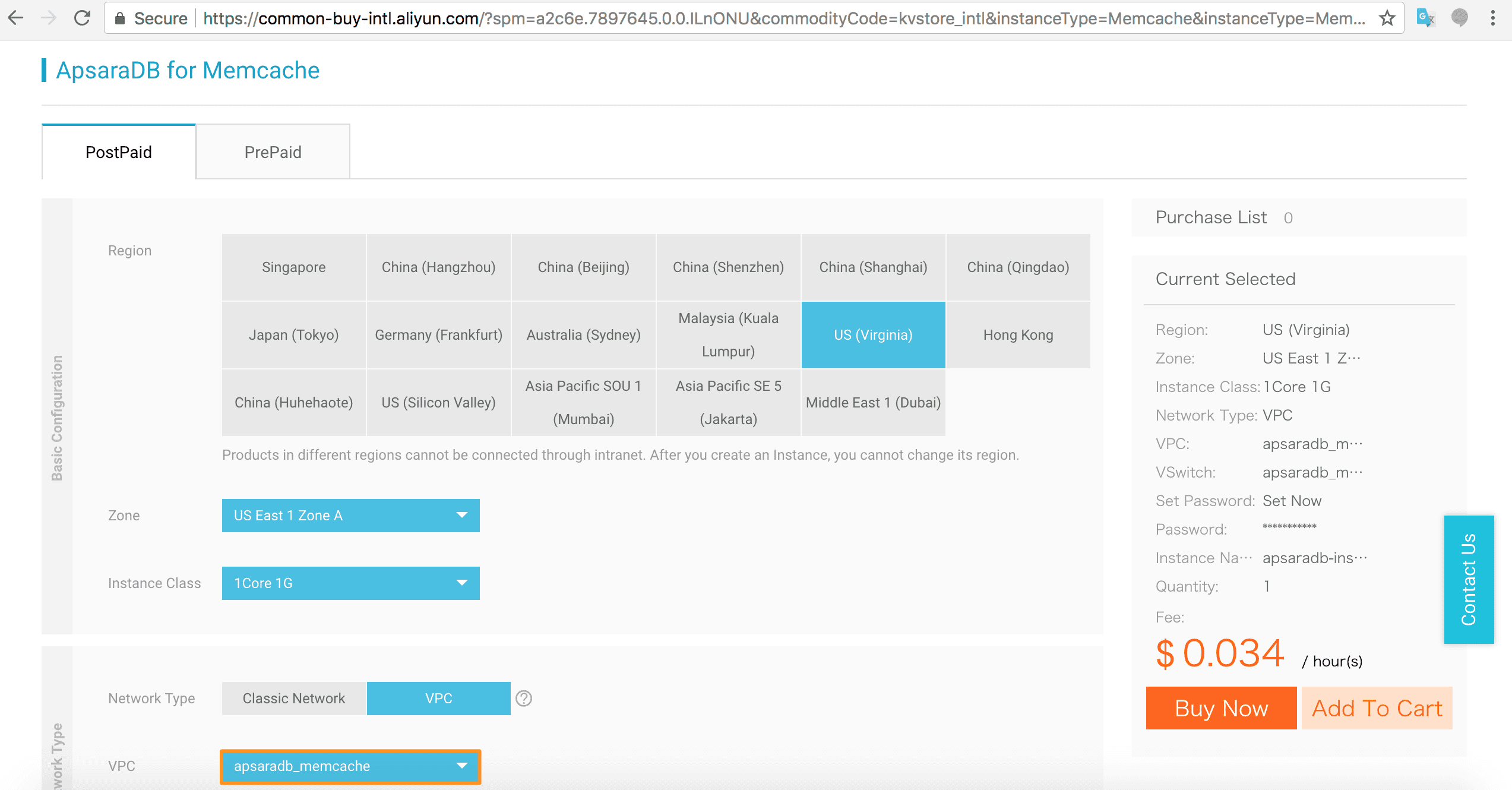Bookmark page with star icon
Viewport: 1512px width, 790px height.
click(1387, 18)
